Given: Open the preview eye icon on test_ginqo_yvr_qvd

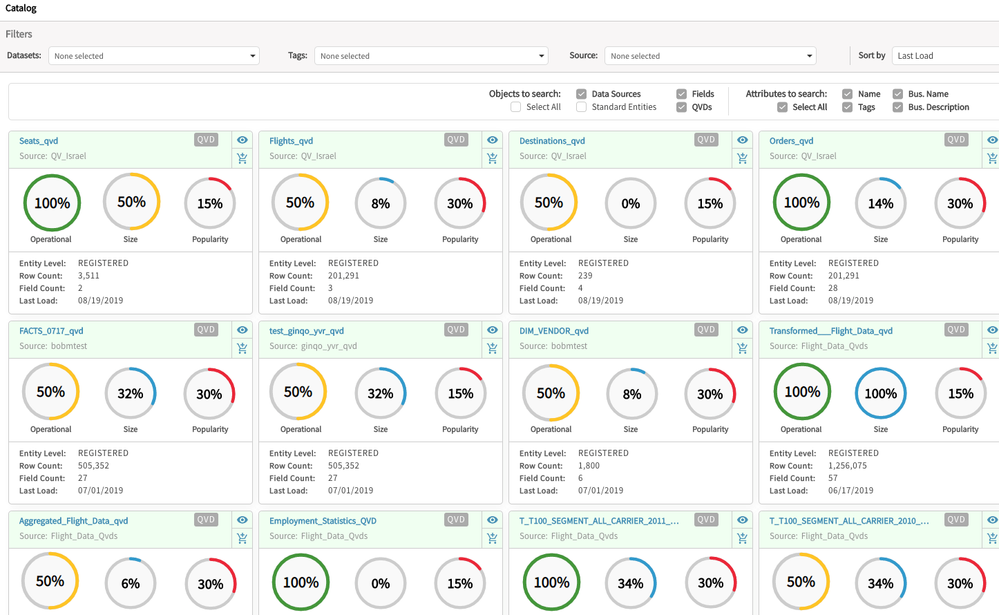Looking at the screenshot, I should click(492, 330).
